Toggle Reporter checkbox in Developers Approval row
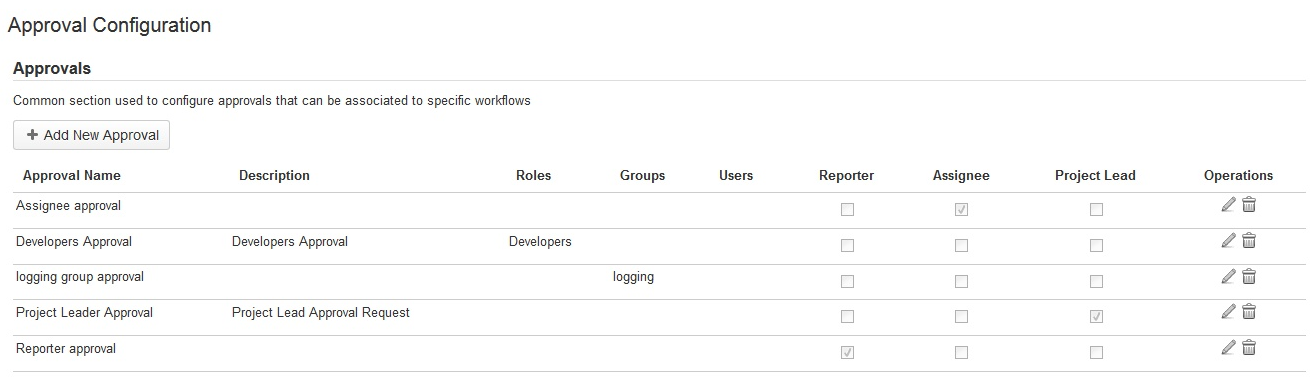Image resolution: width=1313 pixels, height=390 pixels. point(847,246)
